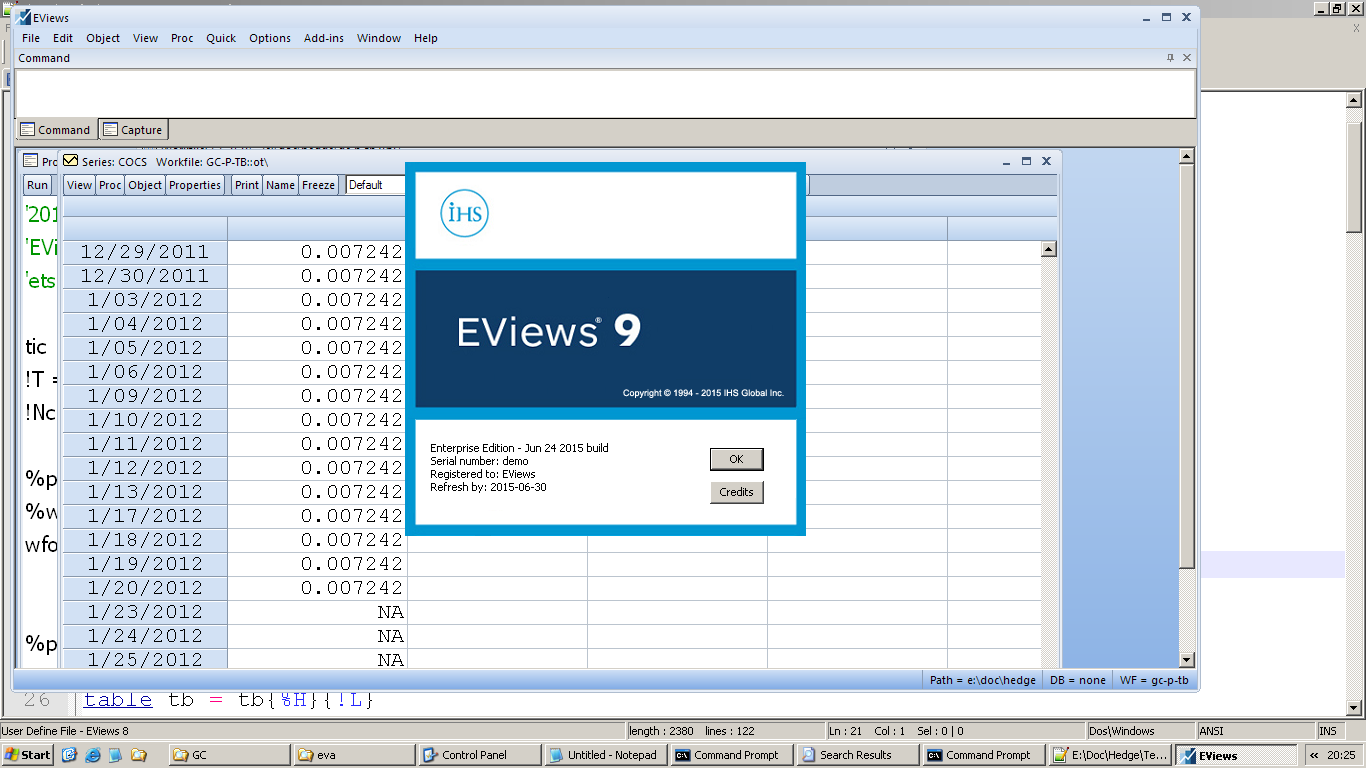Click the View button in series toolbar
Viewport: 1366px width, 768px height.
79,185
